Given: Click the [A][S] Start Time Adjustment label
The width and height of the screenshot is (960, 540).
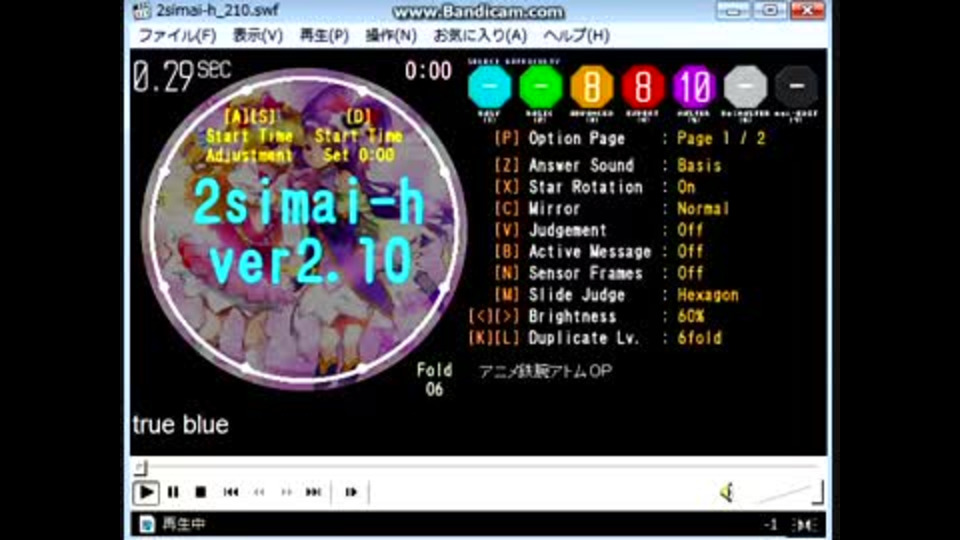Looking at the screenshot, I should pos(249,136).
